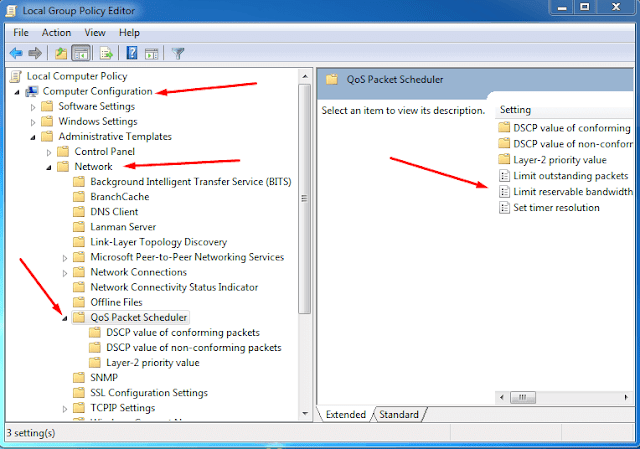Click the Forward arrow toolbar icon
The height and width of the screenshot is (449, 640).
36,53
